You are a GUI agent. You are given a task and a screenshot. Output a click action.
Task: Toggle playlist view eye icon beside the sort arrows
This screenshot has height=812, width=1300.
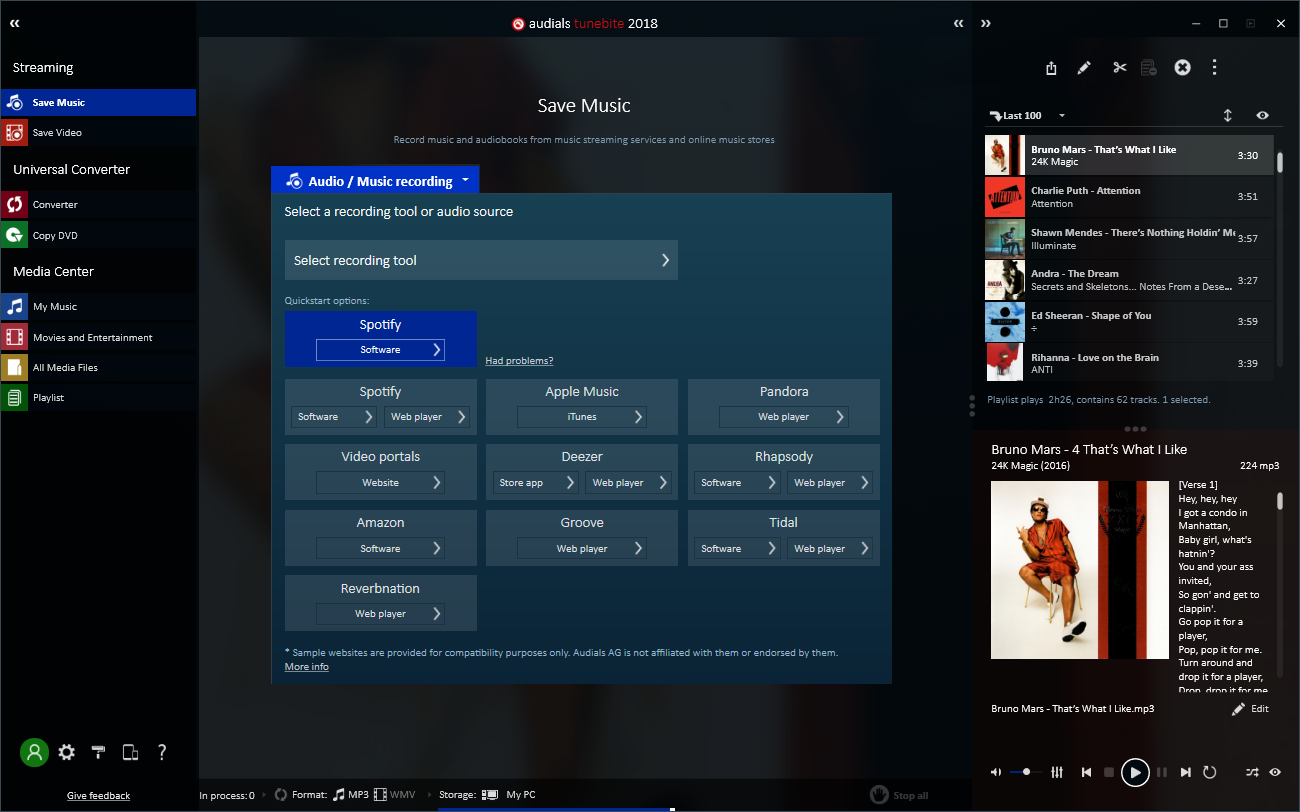(x=1263, y=116)
